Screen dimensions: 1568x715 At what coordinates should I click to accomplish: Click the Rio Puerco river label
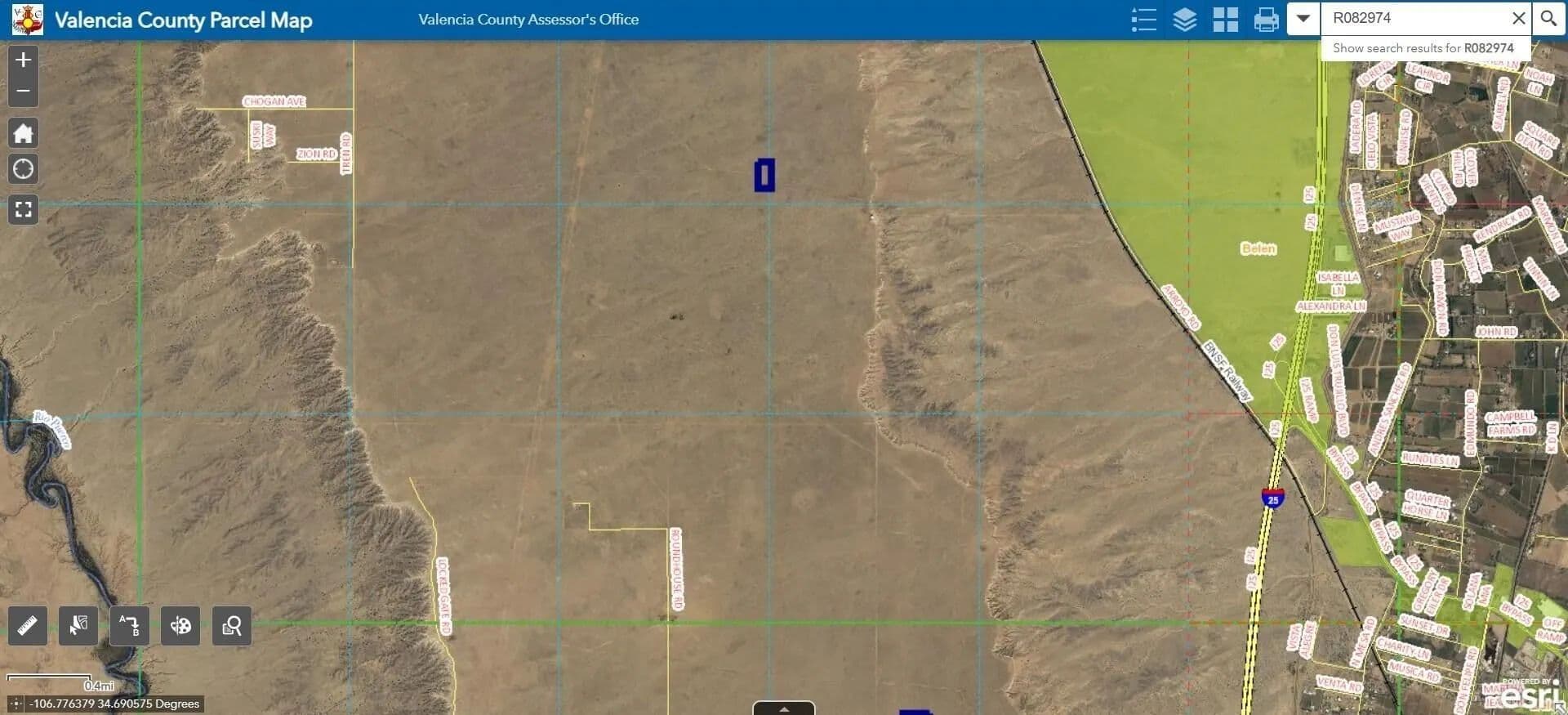point(52,430)
